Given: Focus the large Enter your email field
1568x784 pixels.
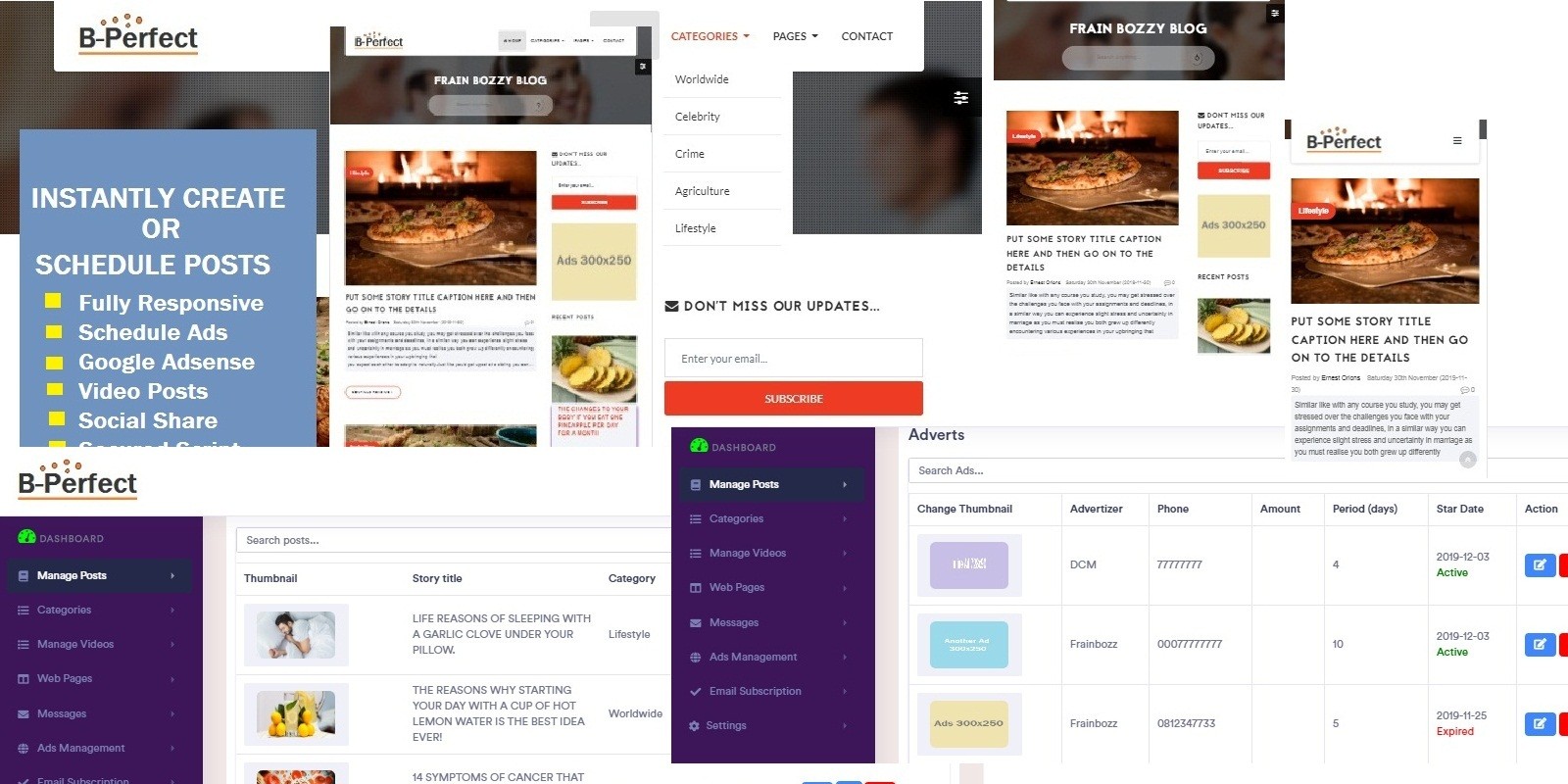Looking at the screenshot, I should (794, 359).
